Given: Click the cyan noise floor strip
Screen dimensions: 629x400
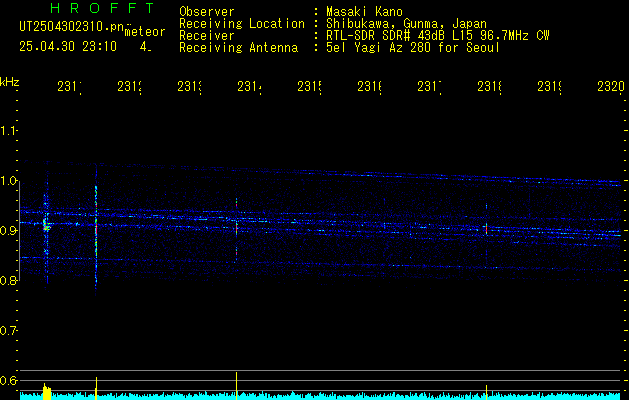Looking at the screenshot, I should [320, 396].
